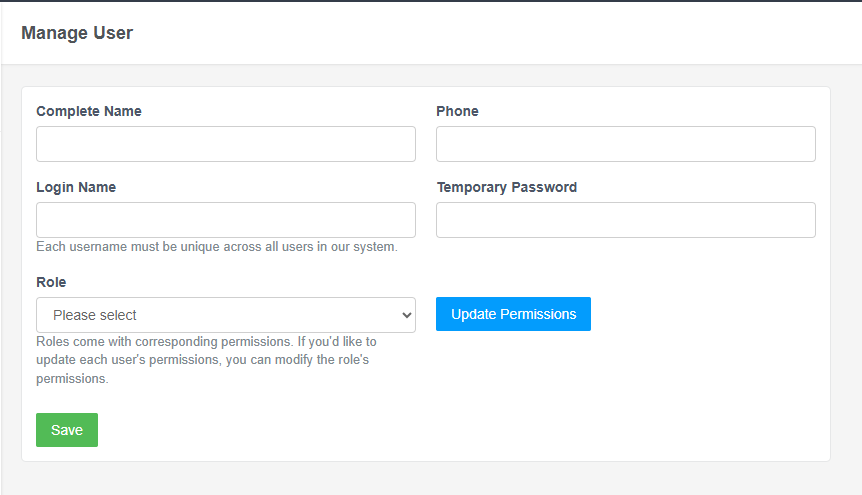Click into the Temporary Password field
This screenshot has width=862, height=495.
[625, 220]
